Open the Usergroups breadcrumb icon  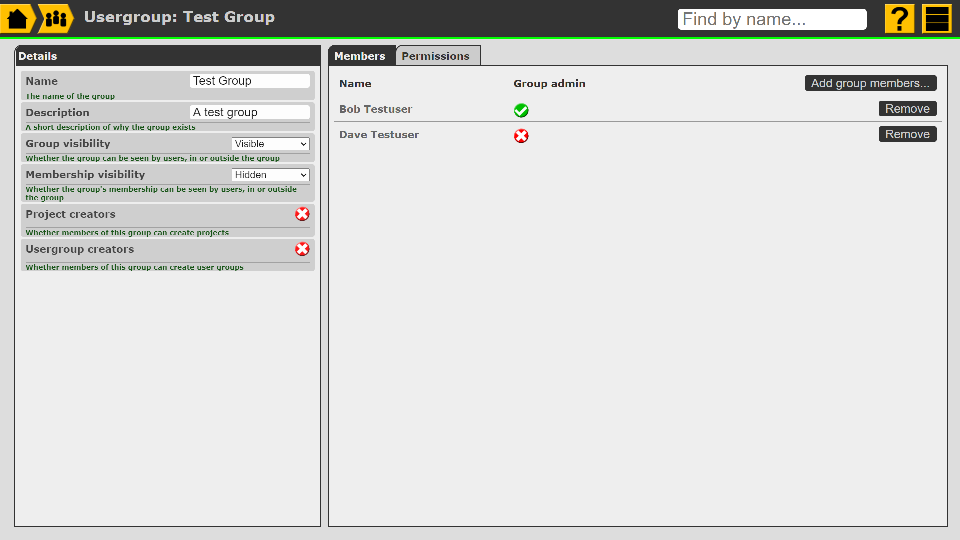(56, 18)
